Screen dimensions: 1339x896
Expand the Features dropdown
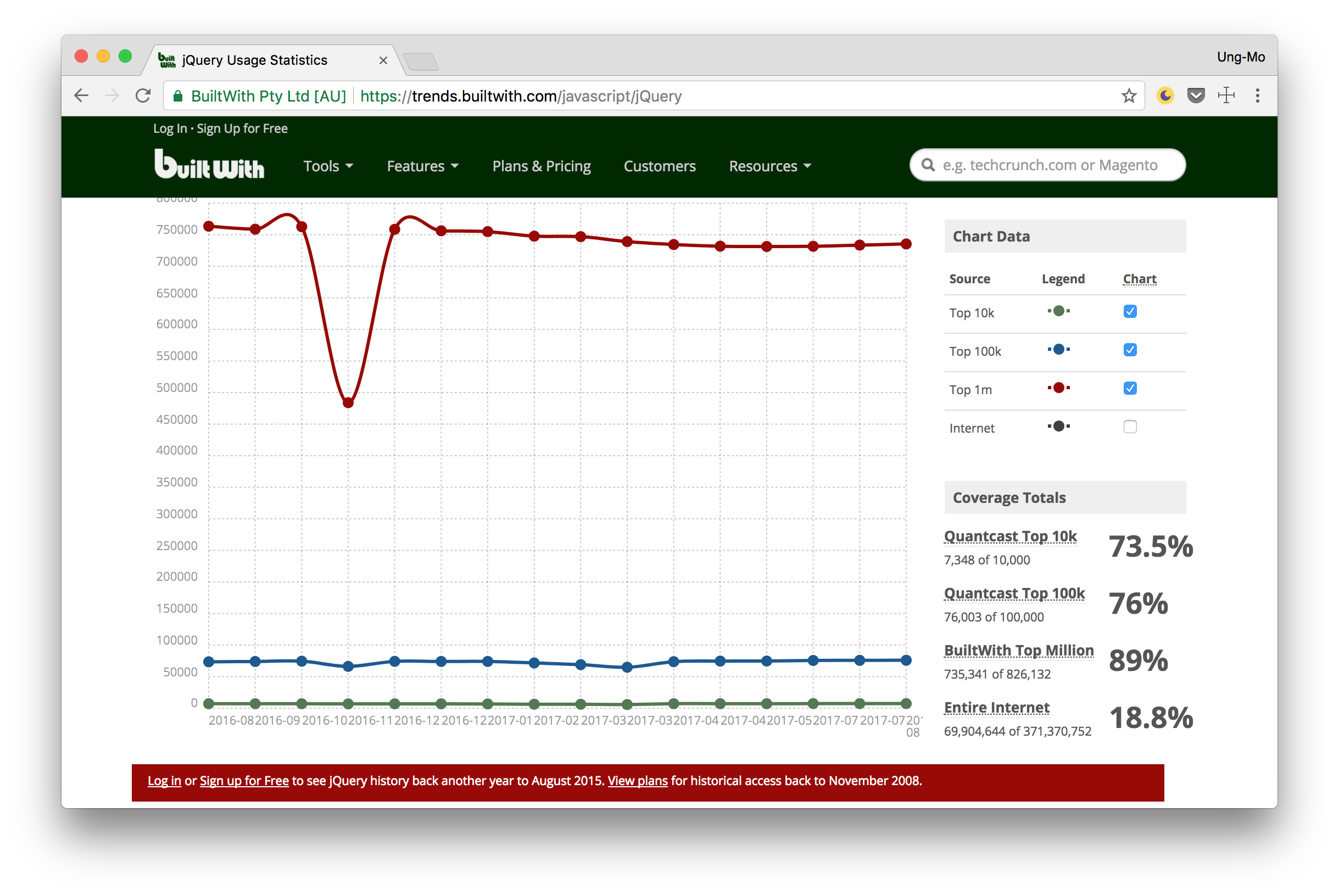point(422,166)
